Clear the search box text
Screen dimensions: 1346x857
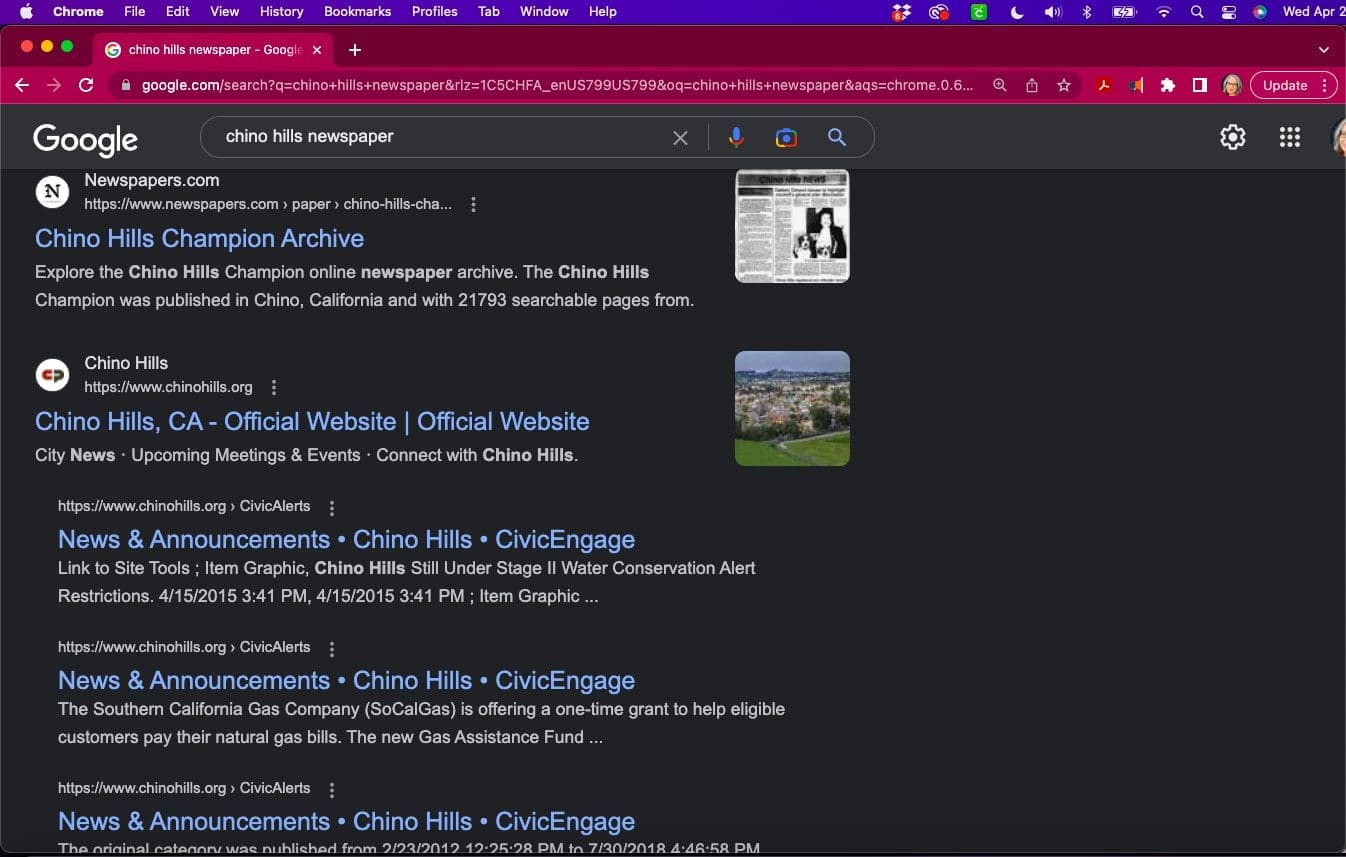tap(680, 138)
